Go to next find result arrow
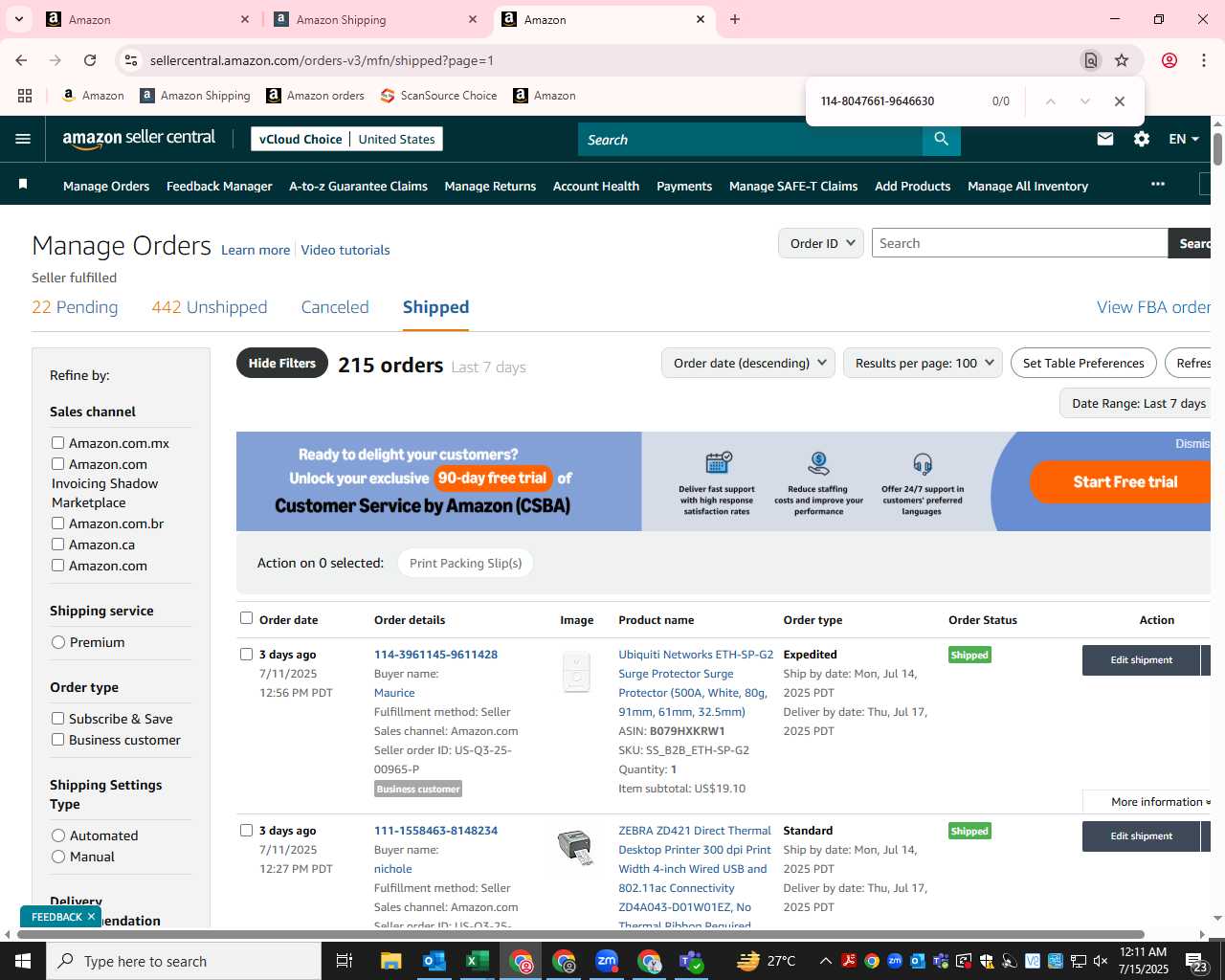The image size is (1225, 980). [1084, 101]
